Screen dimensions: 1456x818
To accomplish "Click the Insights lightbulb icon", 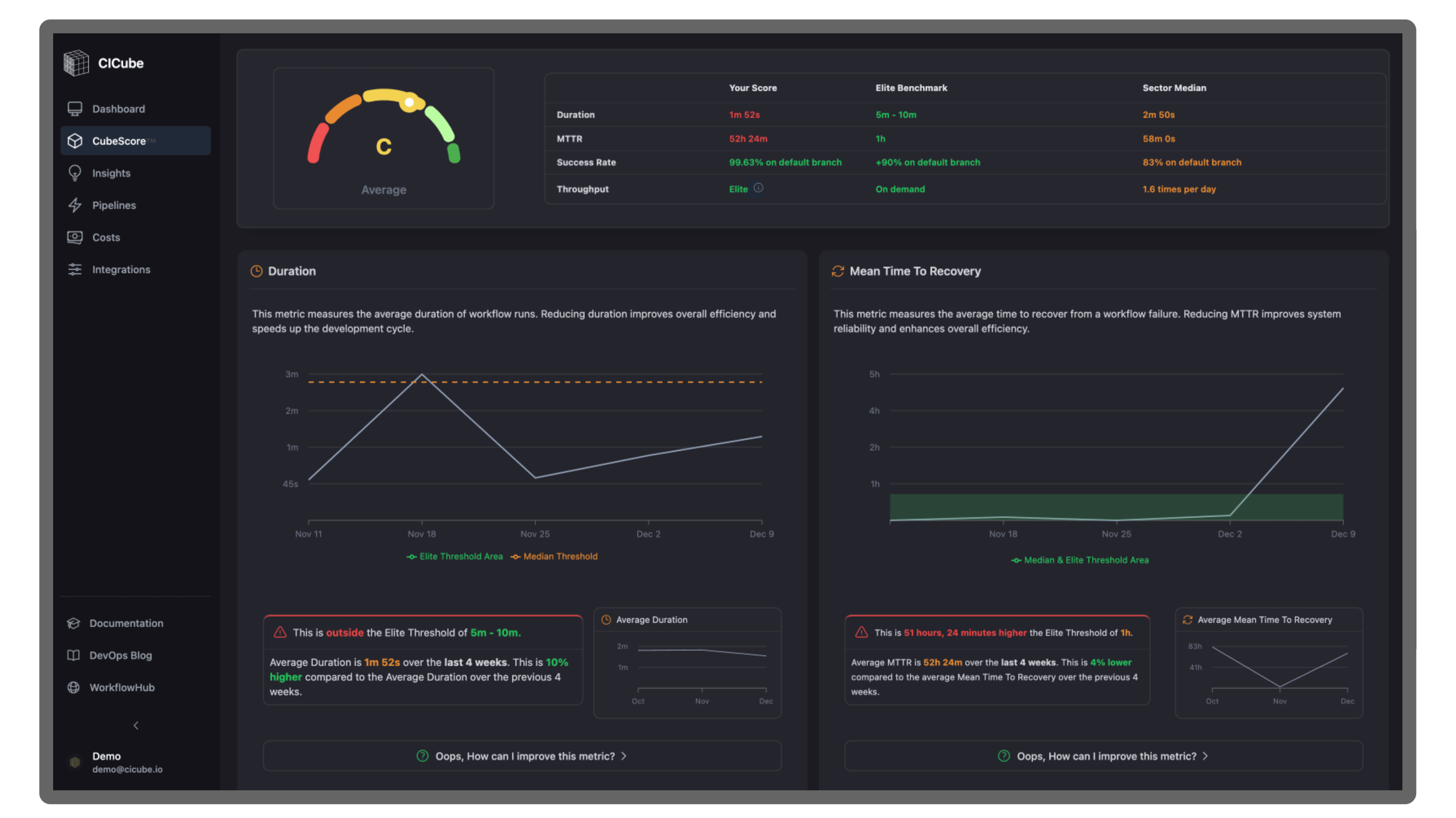I will pyautogui.click(x=75, y=173).
